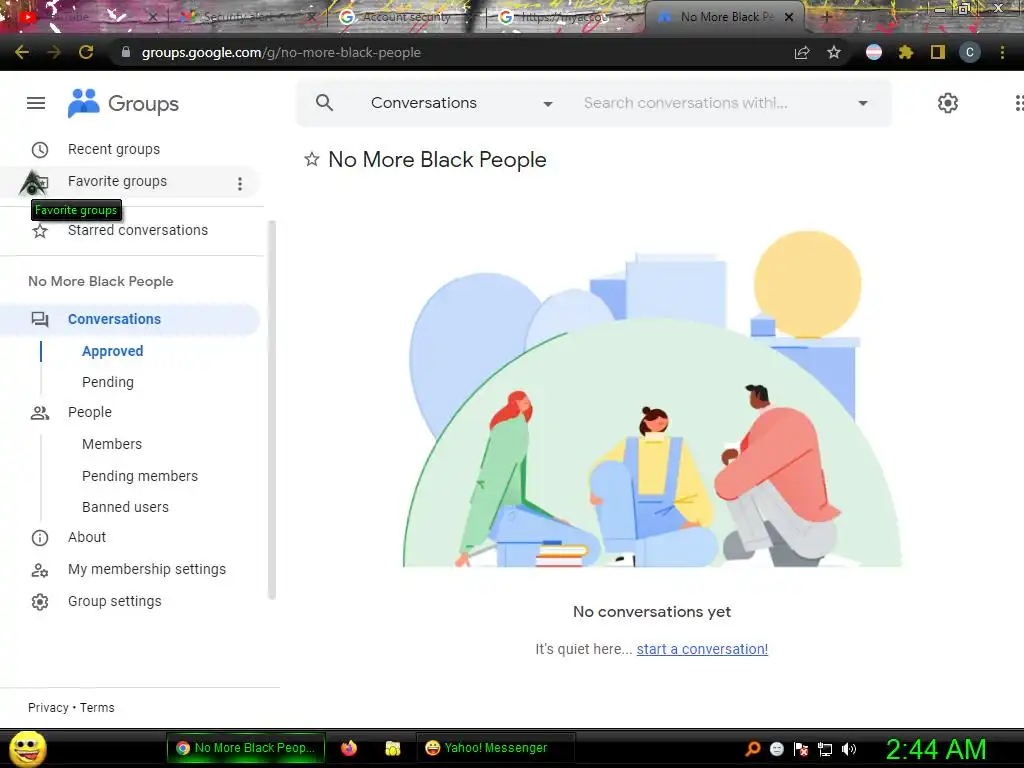Screen dimensions: 1024x768
Task: Expand the Conversations search scope dropdown
Action: point(548,104)
